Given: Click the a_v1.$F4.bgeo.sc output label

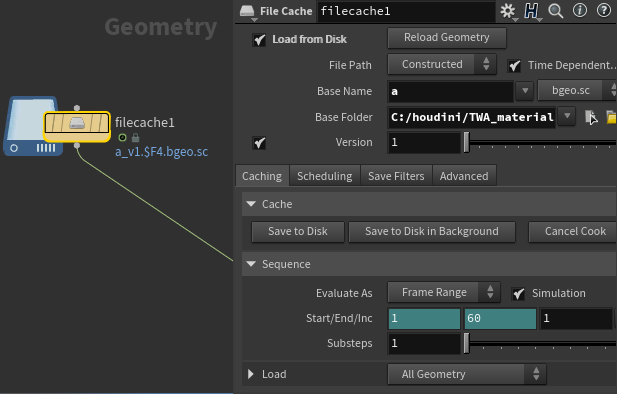Looking at the screenshot, I should coord(161,152).
